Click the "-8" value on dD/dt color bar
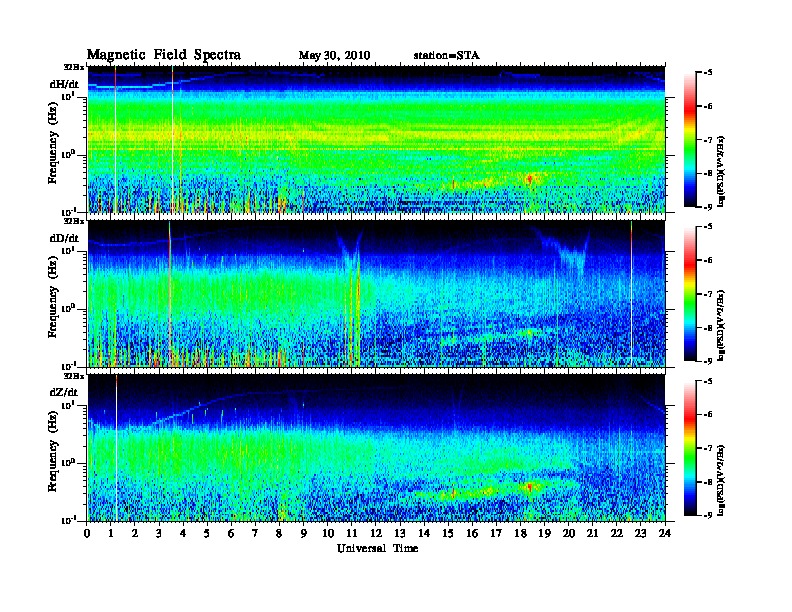792x612 pixels. 708,327
